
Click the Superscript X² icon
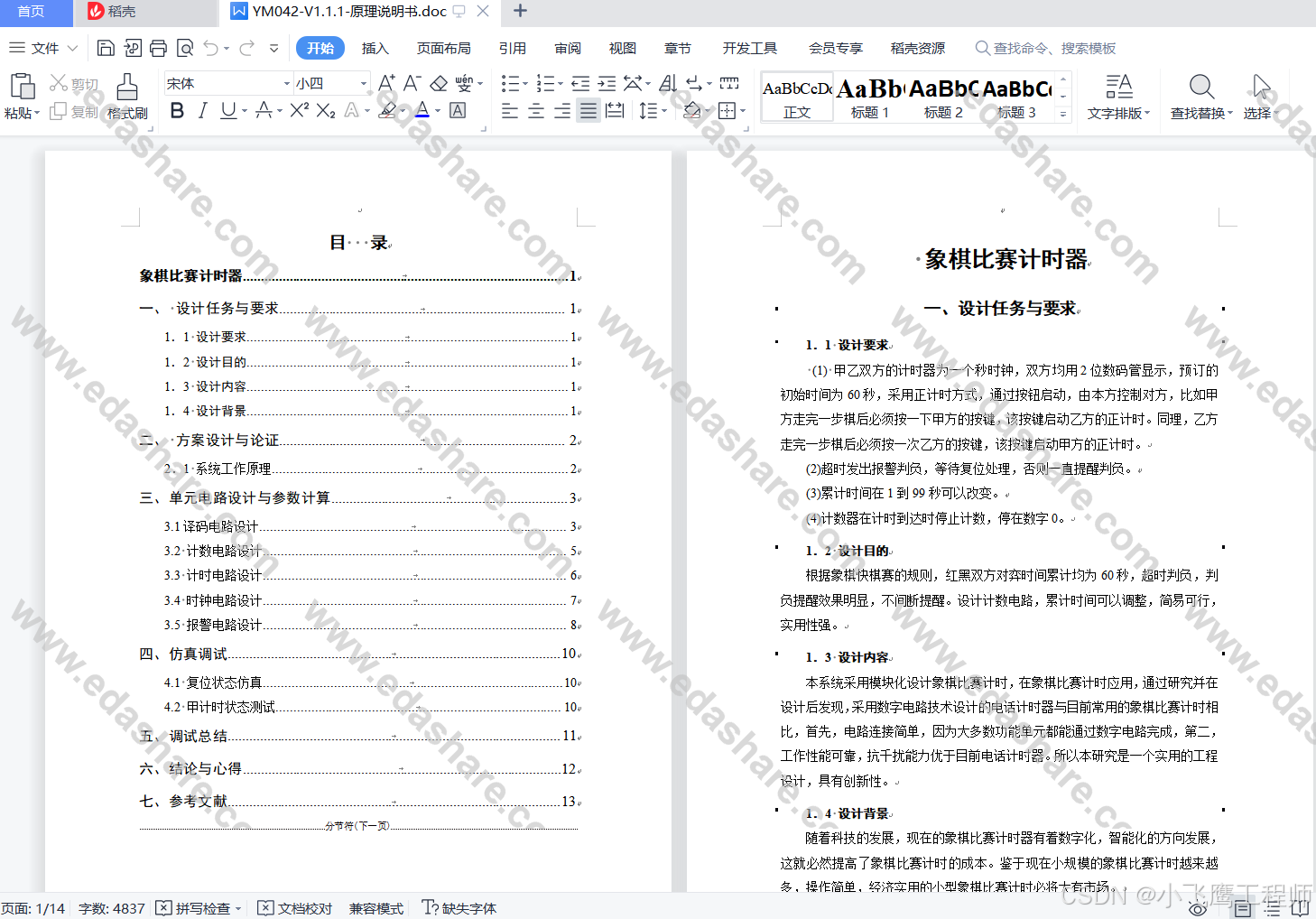(300, 110)
